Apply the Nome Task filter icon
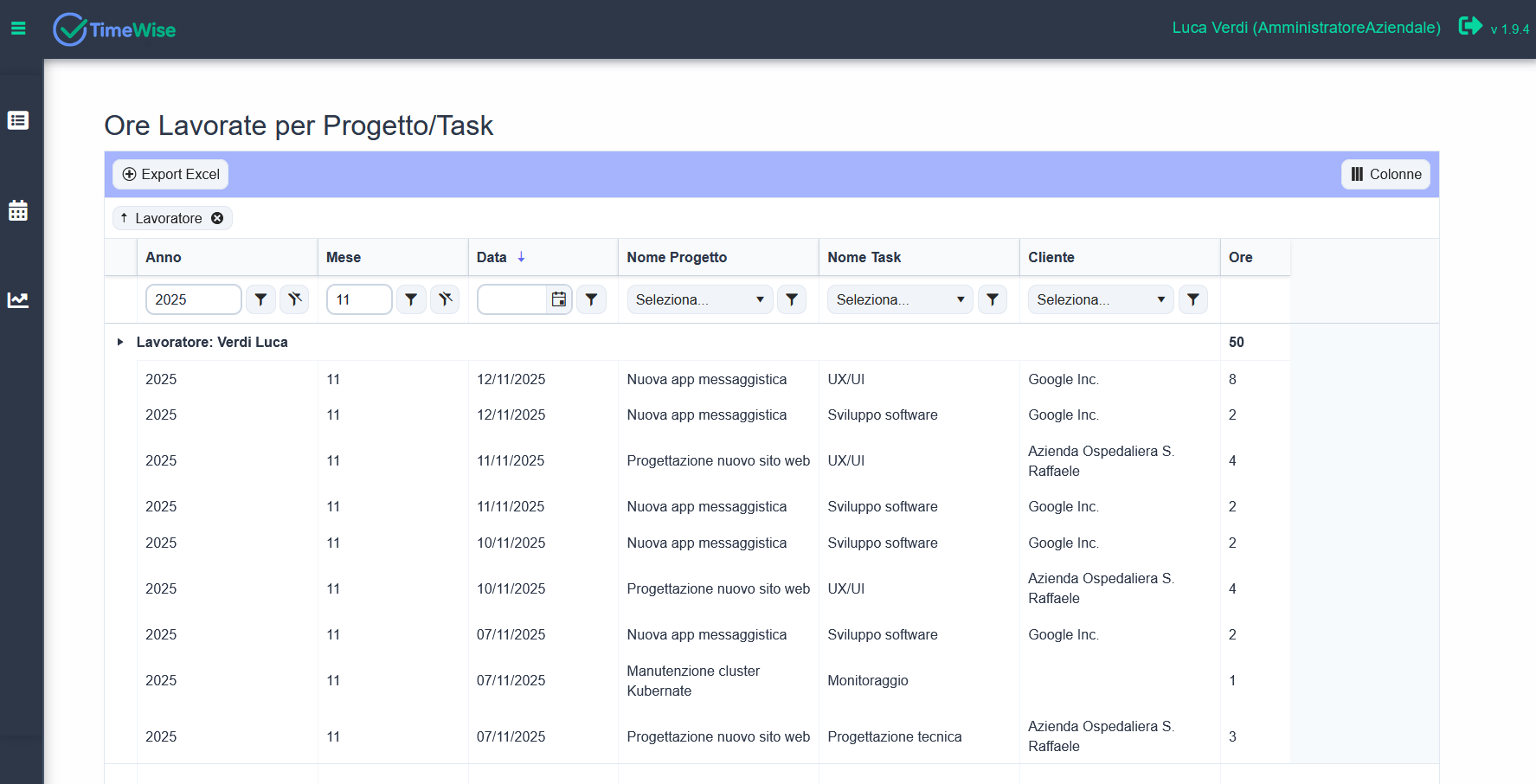 [993, 299]
